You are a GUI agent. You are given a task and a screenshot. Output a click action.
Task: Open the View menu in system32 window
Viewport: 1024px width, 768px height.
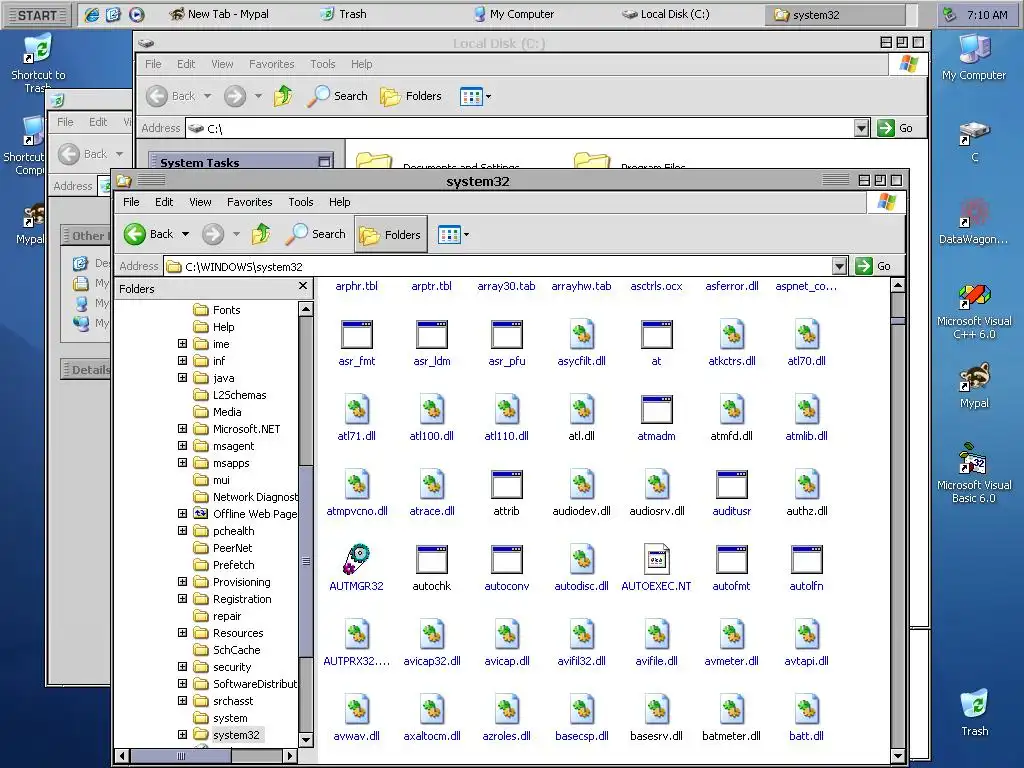(200, 202)
